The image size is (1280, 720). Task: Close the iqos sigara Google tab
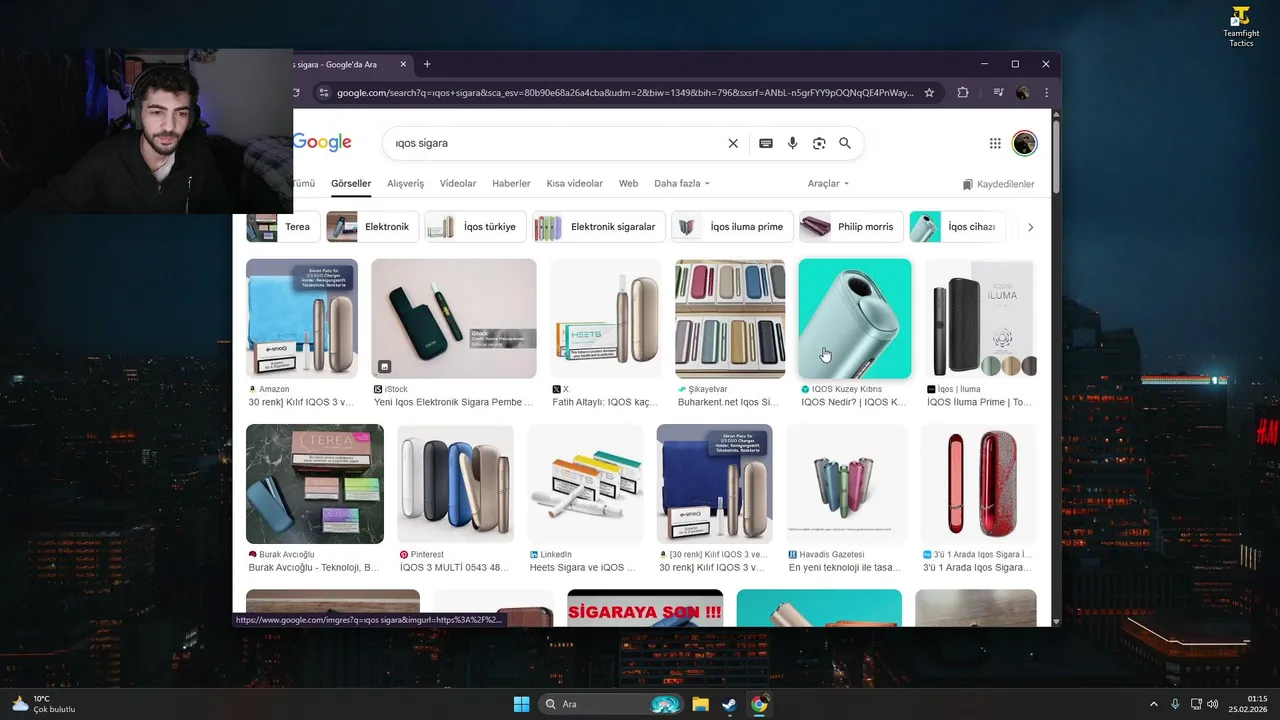(404, 64)
